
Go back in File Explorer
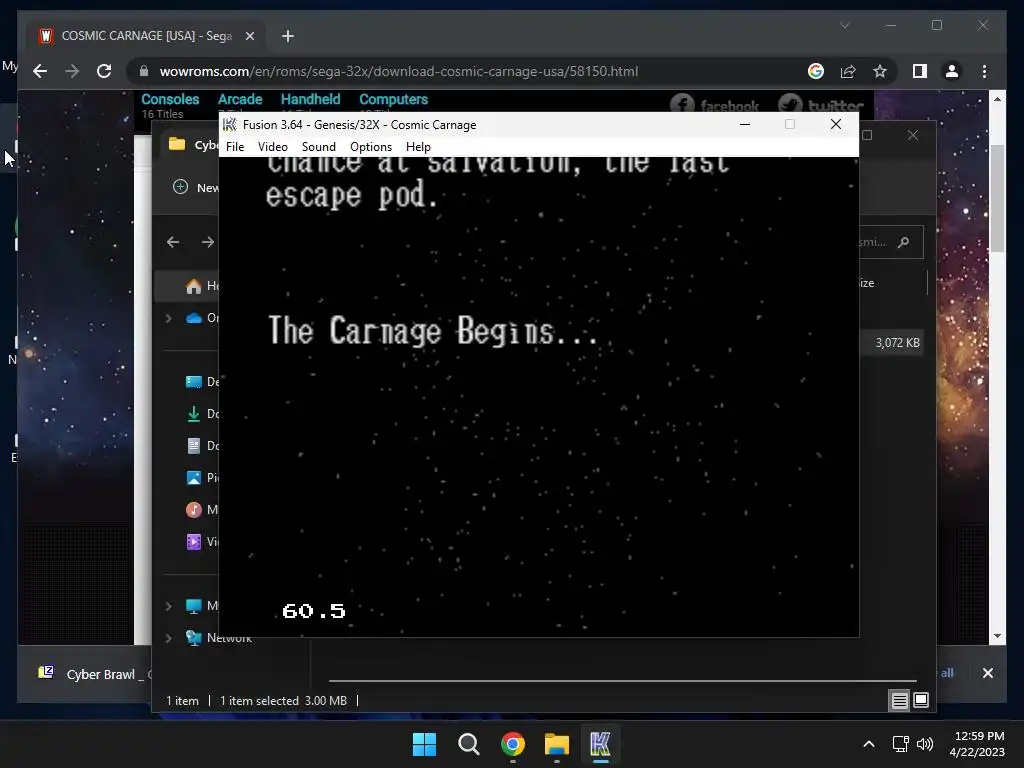click(x=173, y=242)
